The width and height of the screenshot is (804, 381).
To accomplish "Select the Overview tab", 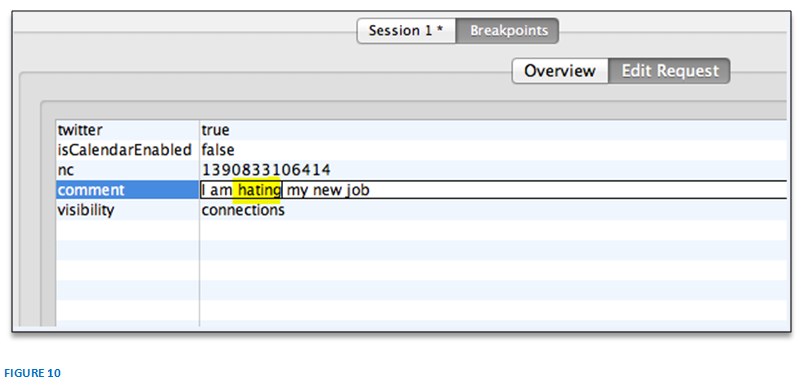I will coord(560,71).
